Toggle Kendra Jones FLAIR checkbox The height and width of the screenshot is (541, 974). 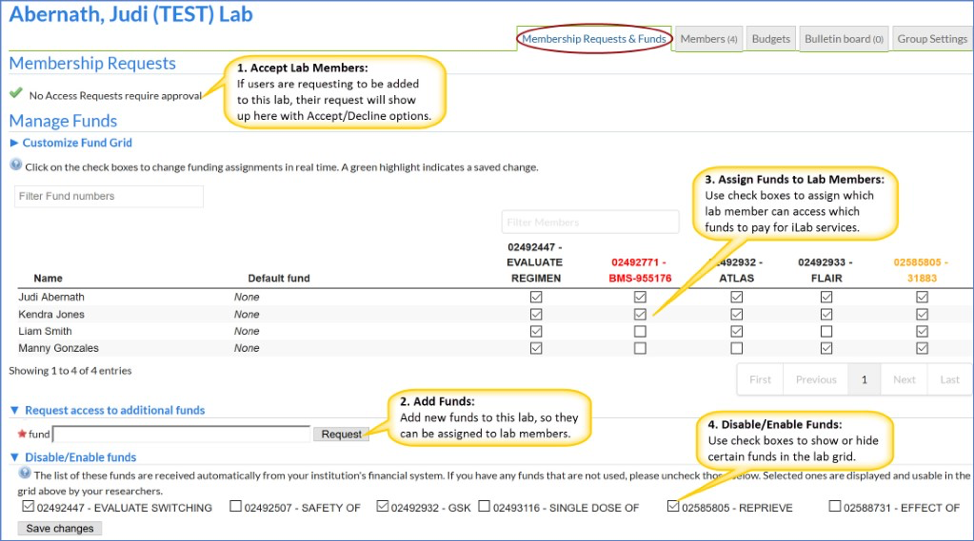tap(826, 314)
